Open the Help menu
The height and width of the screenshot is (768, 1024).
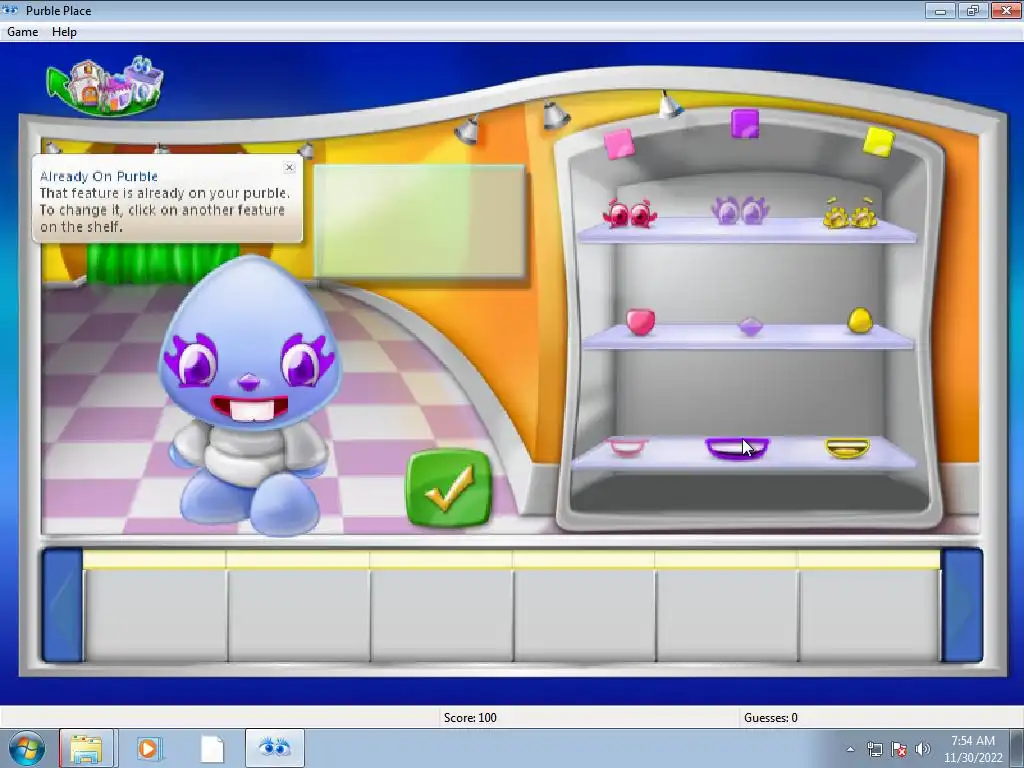(x=64, y=31)
